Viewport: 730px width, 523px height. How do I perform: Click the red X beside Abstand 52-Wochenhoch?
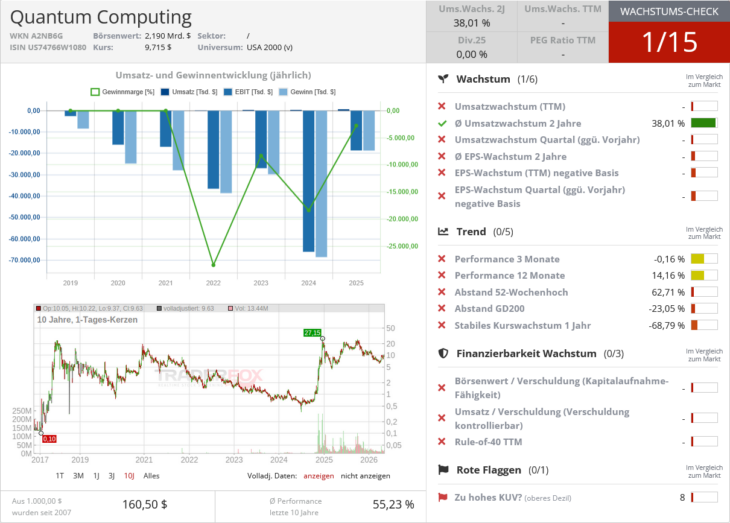pyautogui.click(x=442, y=292)
